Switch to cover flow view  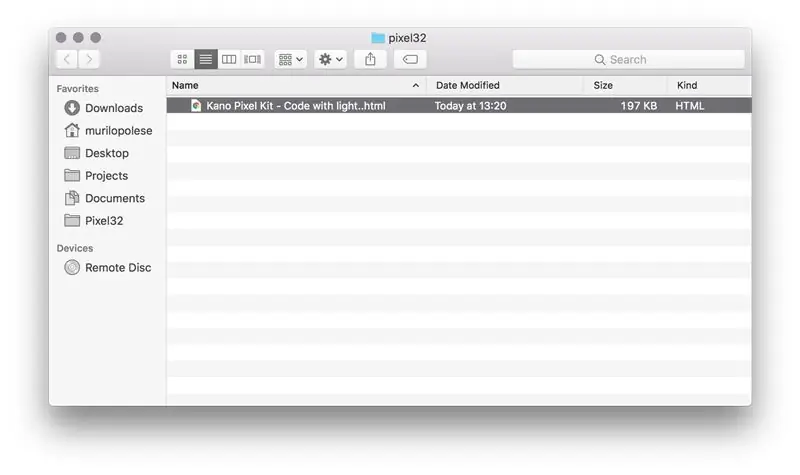point(253,59)
